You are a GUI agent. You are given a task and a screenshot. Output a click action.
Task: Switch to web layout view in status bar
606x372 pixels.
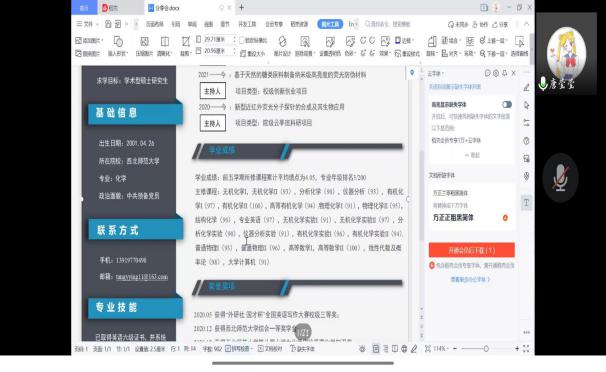[x=404, y=349]
